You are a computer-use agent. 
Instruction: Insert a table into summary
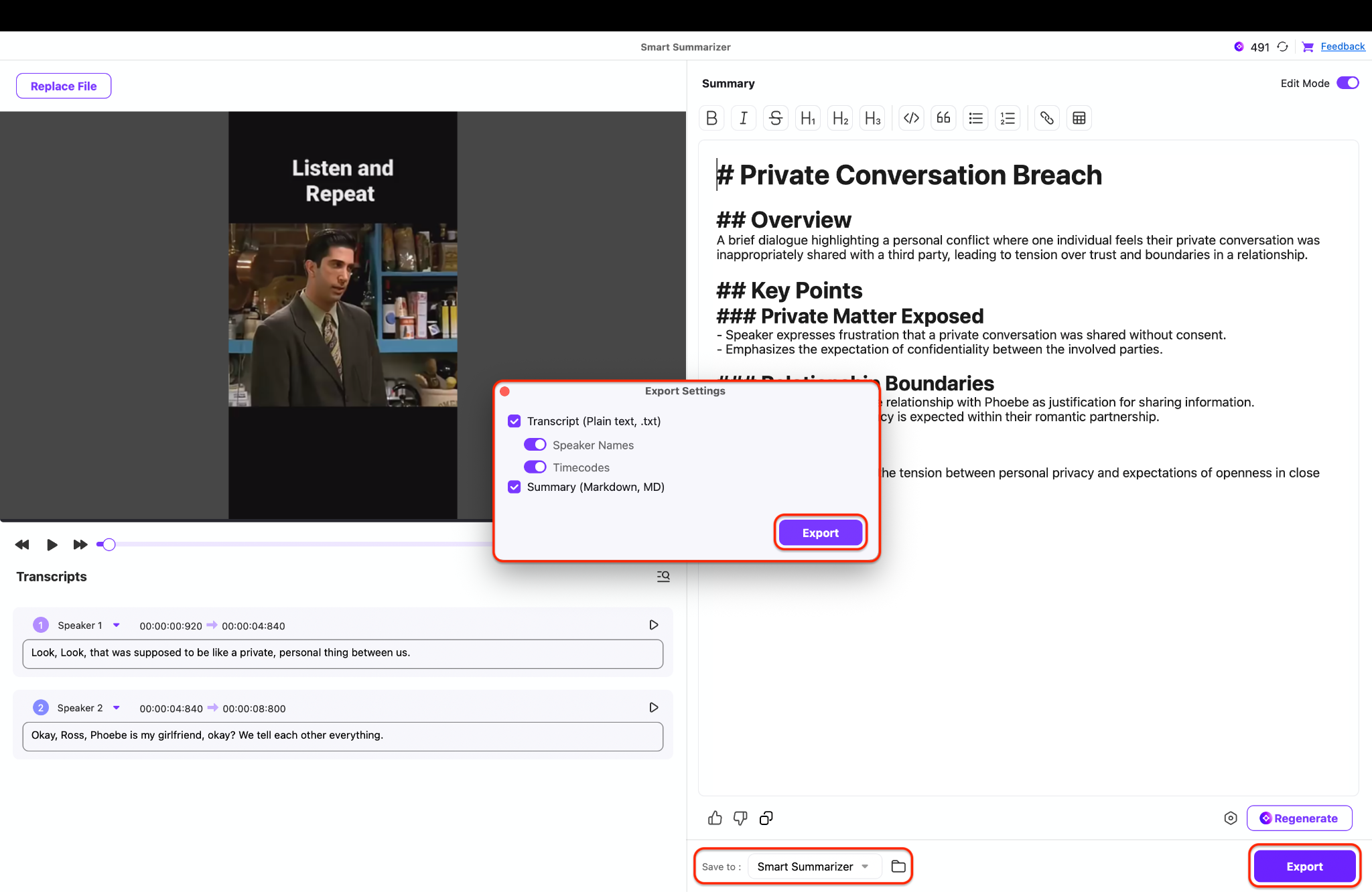[1079, 119]
